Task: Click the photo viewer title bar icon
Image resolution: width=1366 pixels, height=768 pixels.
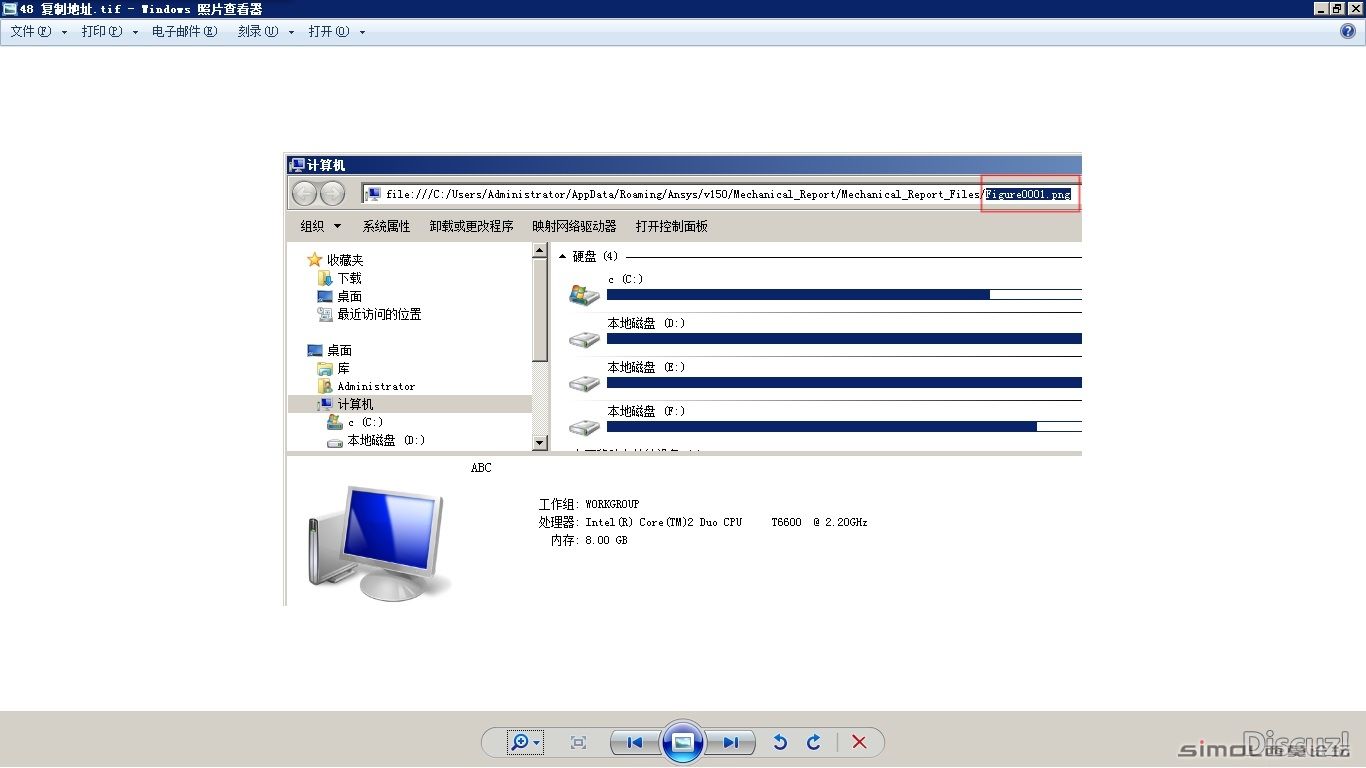Action: click(9, 8)
